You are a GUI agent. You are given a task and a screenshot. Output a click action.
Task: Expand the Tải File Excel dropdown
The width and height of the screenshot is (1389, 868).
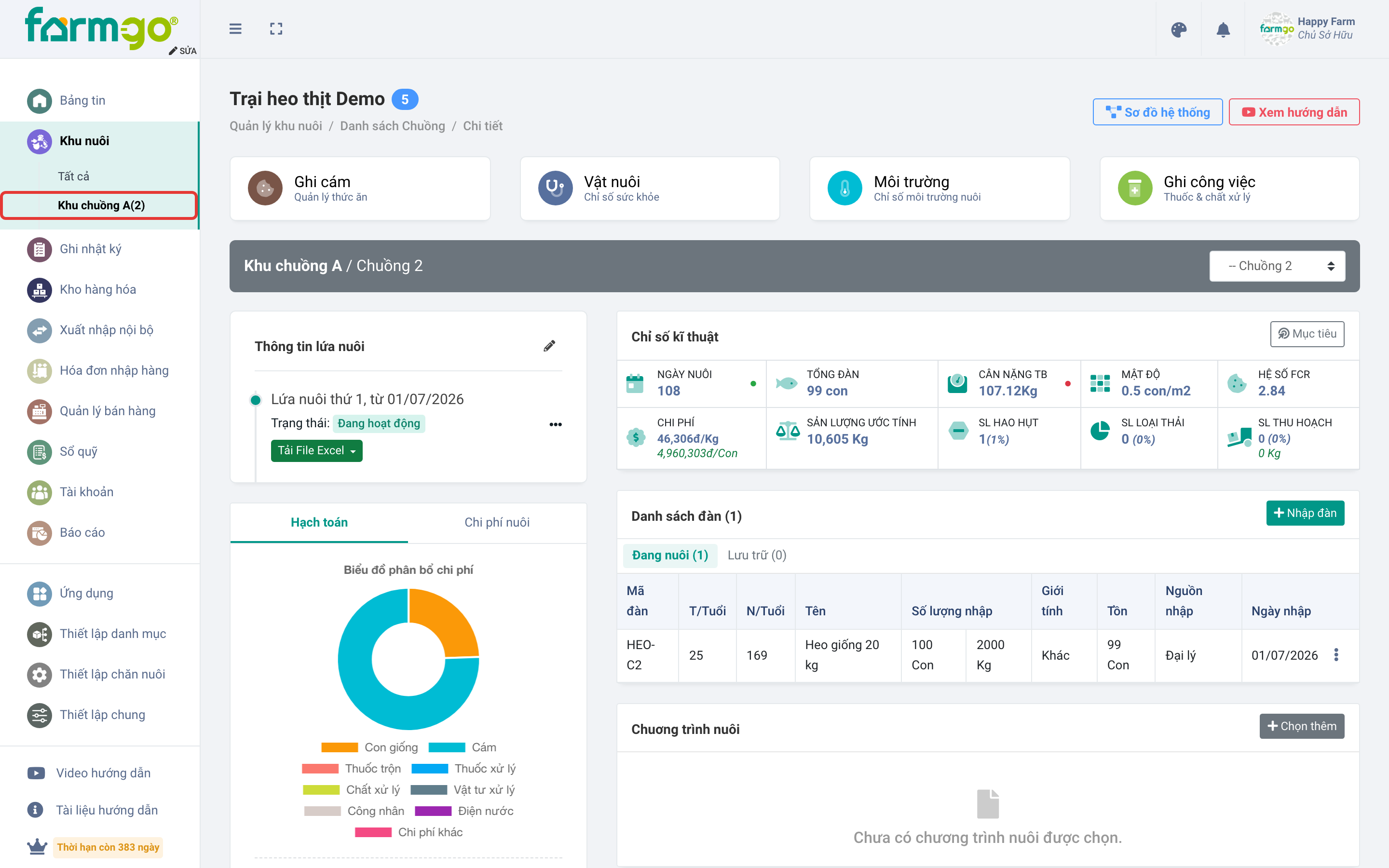[x=316, y=451]
